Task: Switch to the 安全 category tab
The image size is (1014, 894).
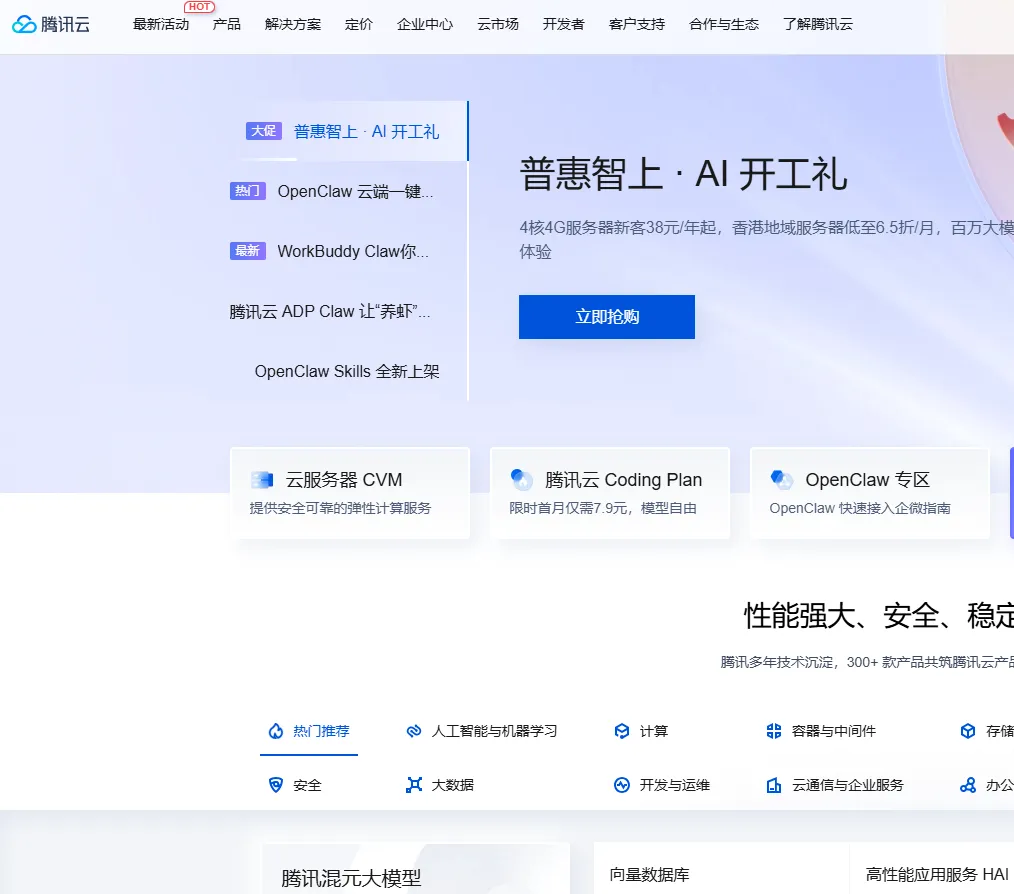Action: (295, 785)
